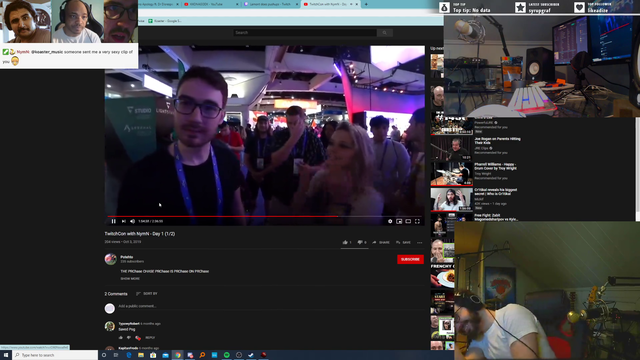This screenshot has width=640, height=360.
Task: Pause the YouTube video
Action: pos(113,221)
